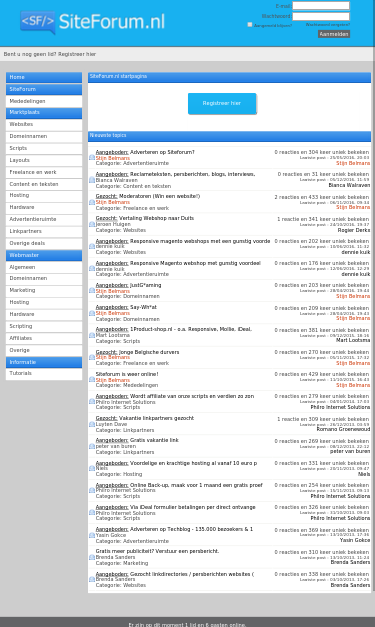The height and width of the screenshot is (627, 375).
Task: Open the Informatie sidebar header
Action: coord(44,362)
